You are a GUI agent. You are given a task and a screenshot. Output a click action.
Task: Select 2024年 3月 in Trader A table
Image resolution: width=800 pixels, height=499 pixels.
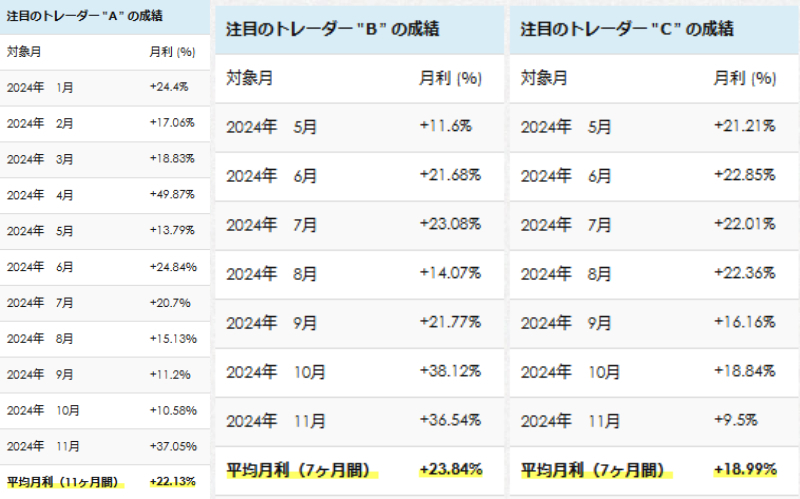pyautogui.click(x=40, y=159)
